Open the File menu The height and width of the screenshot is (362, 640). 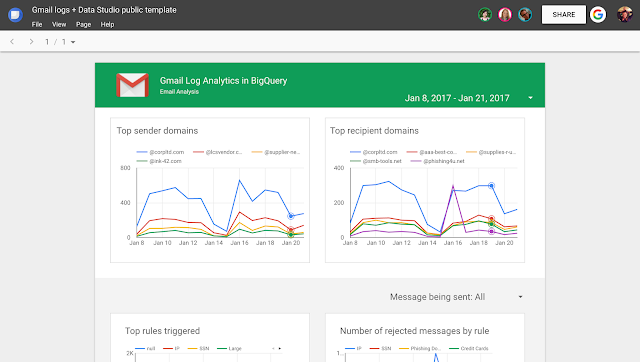(x=37, y=24)
